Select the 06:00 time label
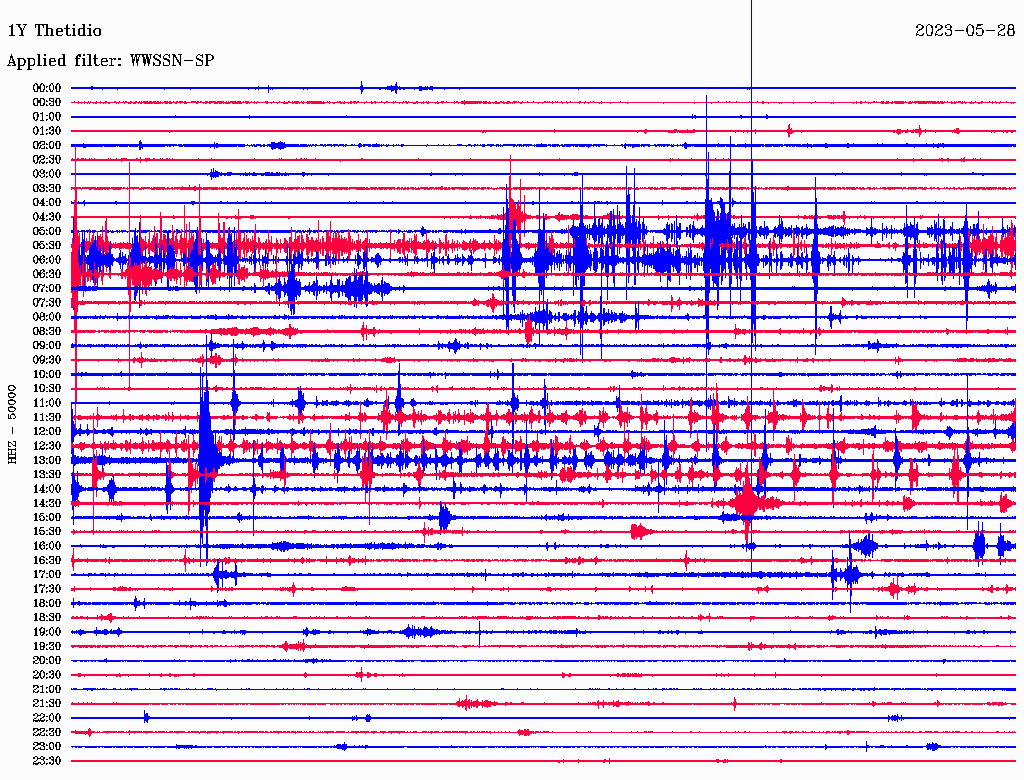Screen dimensions: 1024x780 (x=47, y=260)
